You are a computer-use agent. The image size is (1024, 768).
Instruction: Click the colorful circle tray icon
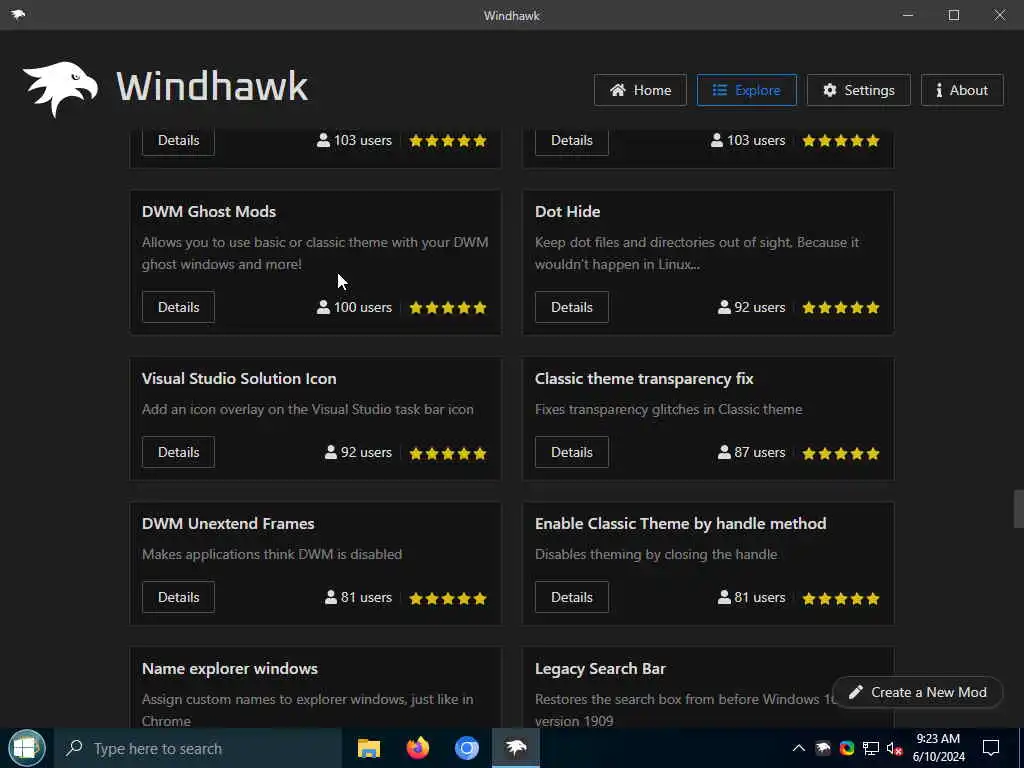(847, 748)
